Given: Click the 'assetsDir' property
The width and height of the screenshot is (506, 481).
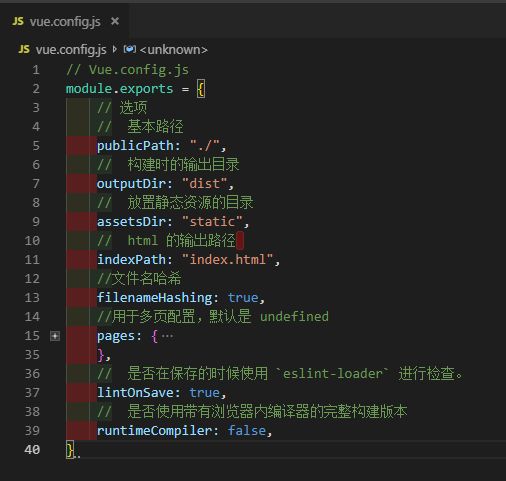Looking at the screenshot, I should pyautogui.click(x=131, y=222).
